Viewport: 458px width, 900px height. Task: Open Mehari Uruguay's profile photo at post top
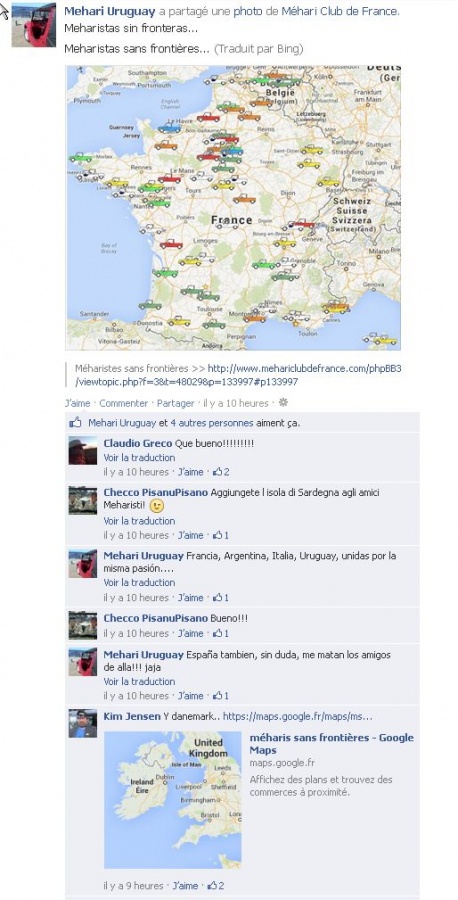34,25
